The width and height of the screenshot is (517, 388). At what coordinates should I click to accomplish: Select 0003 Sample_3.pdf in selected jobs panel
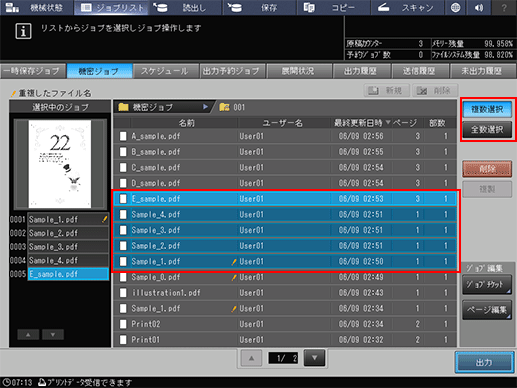(68, 247)
